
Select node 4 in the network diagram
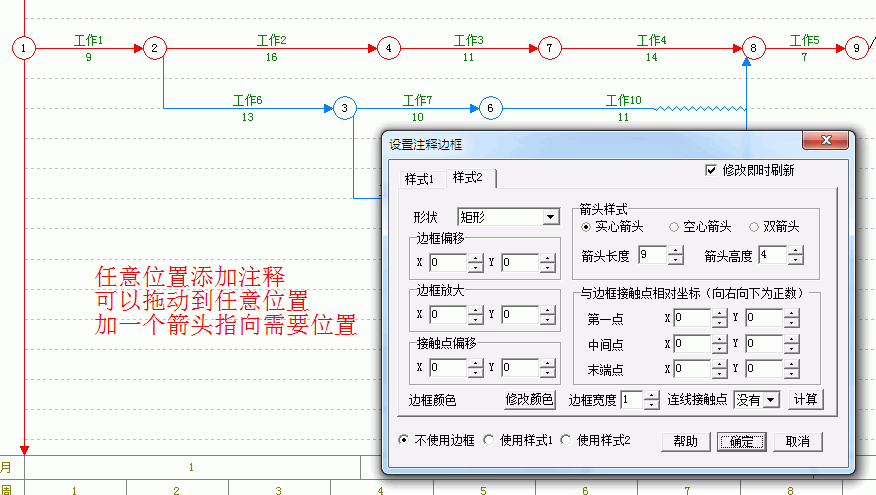(x=389, y=48)
